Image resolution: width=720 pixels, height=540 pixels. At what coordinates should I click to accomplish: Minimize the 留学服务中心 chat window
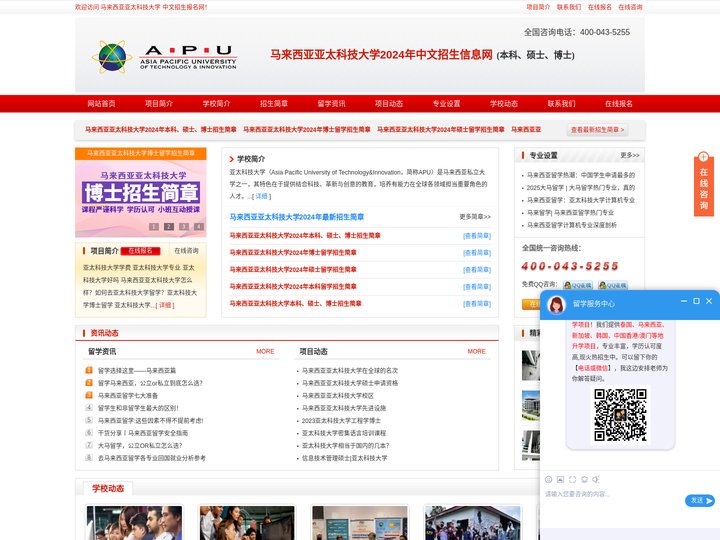pos(684,301)
